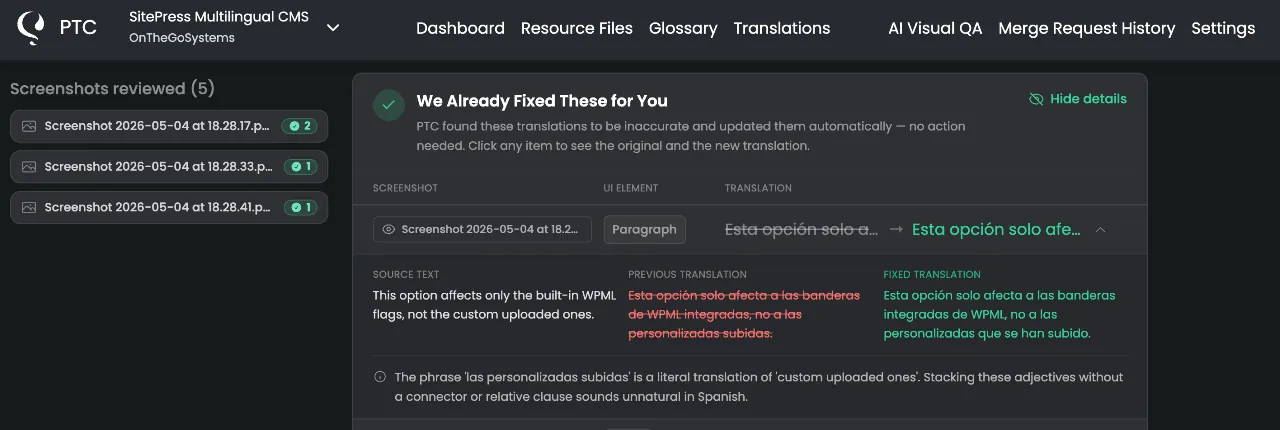
Task: Open the SitePress Multilingual CMS project dropdown
Action: click(333, 28)
